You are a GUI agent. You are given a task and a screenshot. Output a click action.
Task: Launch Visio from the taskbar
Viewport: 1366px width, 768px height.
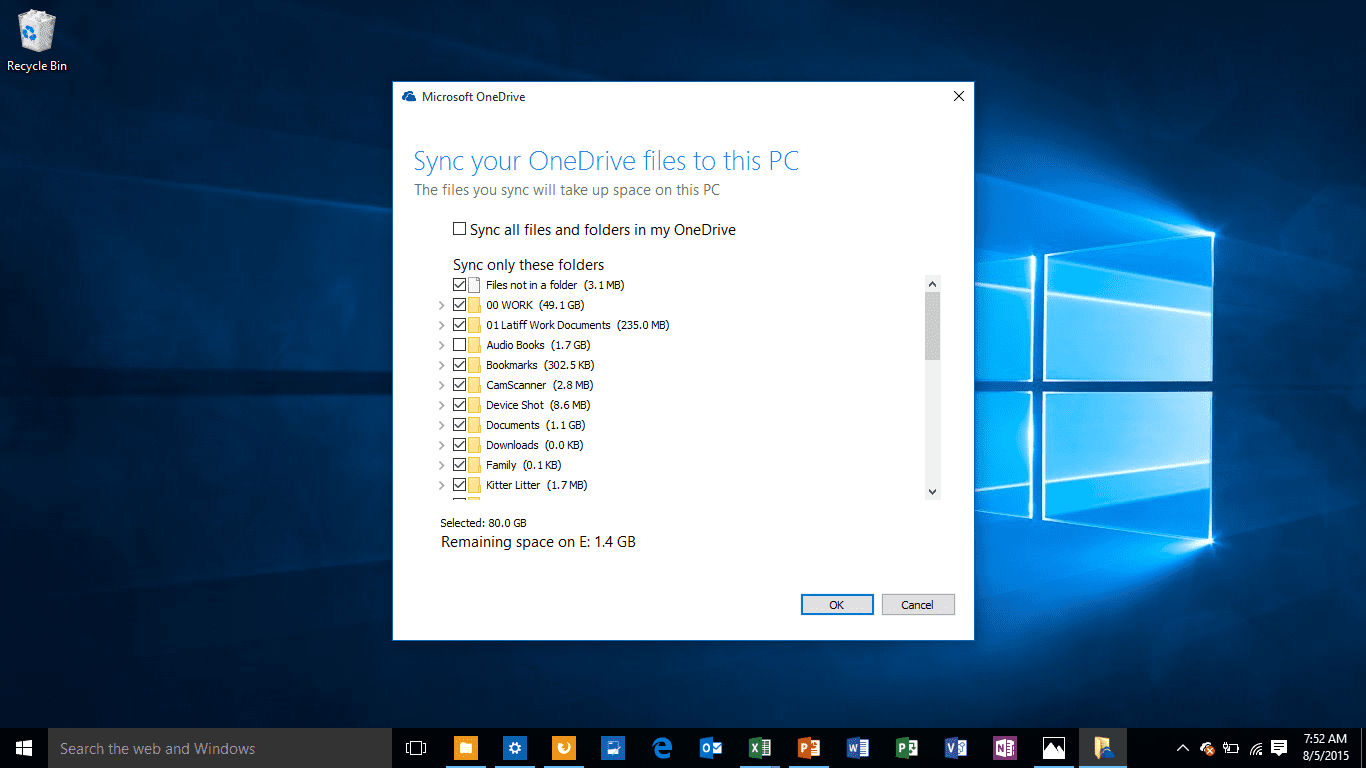pos(956,748)
